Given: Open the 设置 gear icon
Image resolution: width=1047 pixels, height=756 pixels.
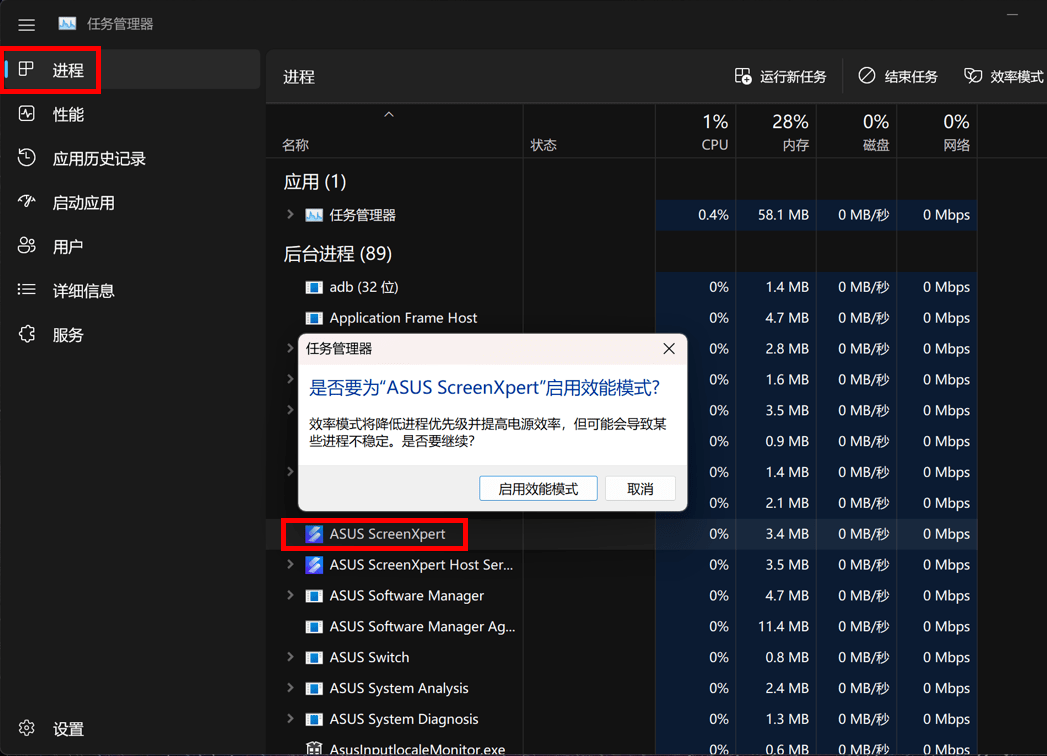Looking at the screenshot, I should coord(27,728).
